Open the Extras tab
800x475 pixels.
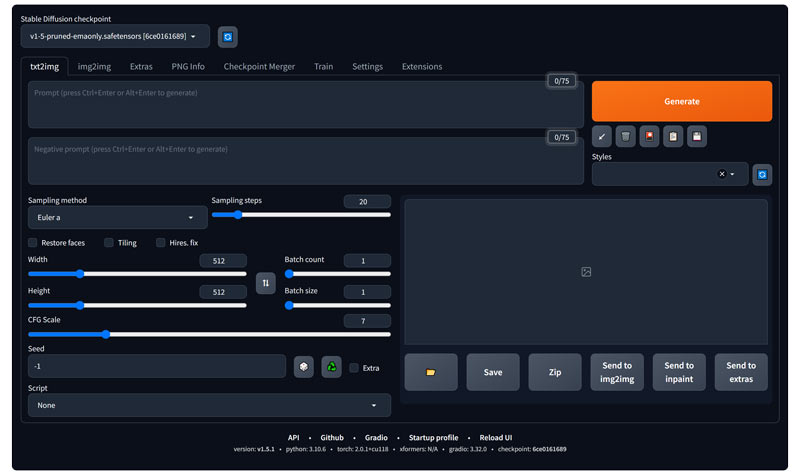[141, 66]
